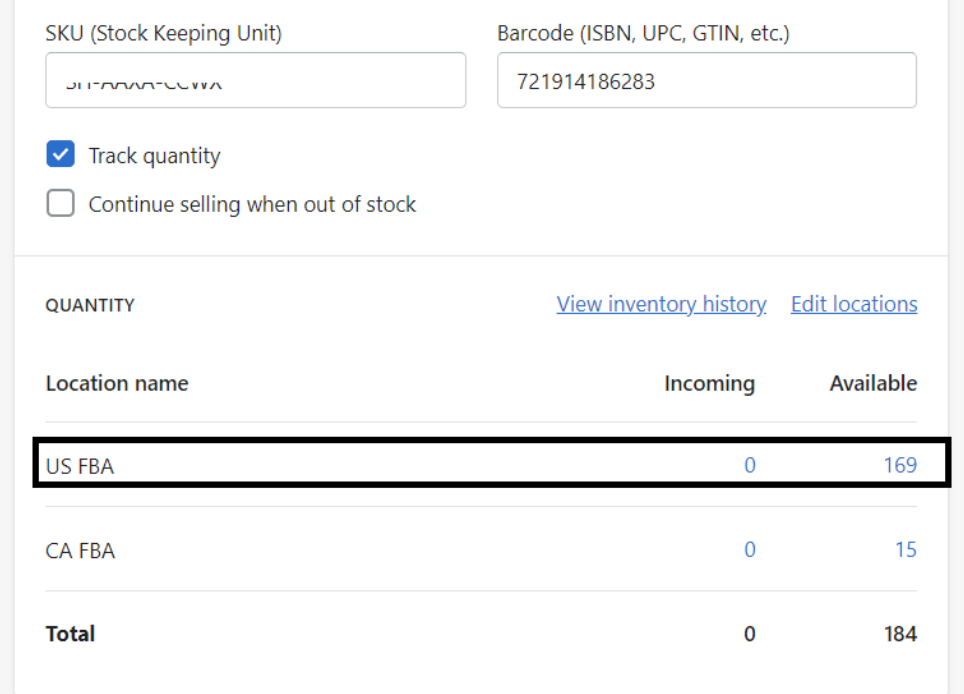
Task: Click the Barcode input field
Action: coord(706,81)
